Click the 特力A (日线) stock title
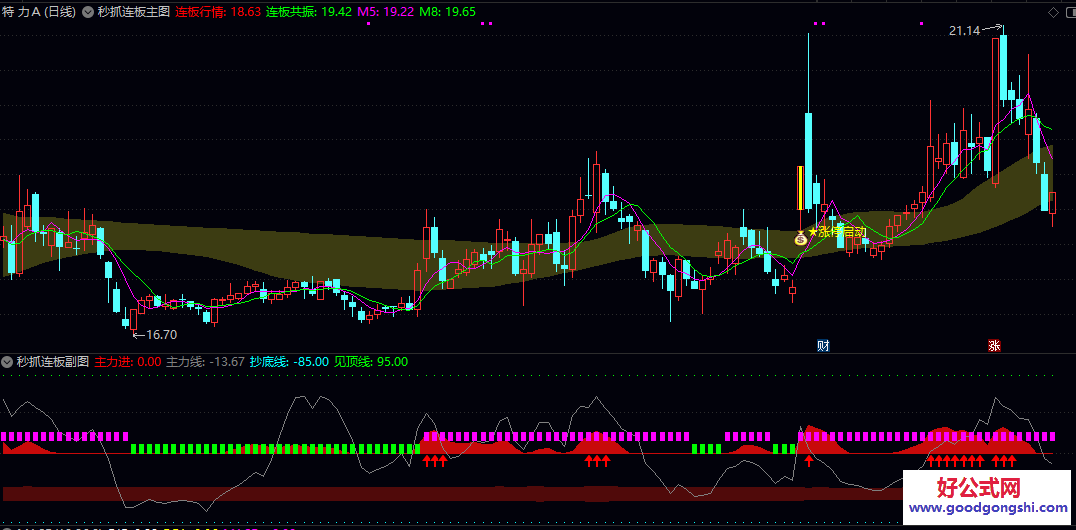The width and height of the screenshot is (1076, 530). click(39, 13)
